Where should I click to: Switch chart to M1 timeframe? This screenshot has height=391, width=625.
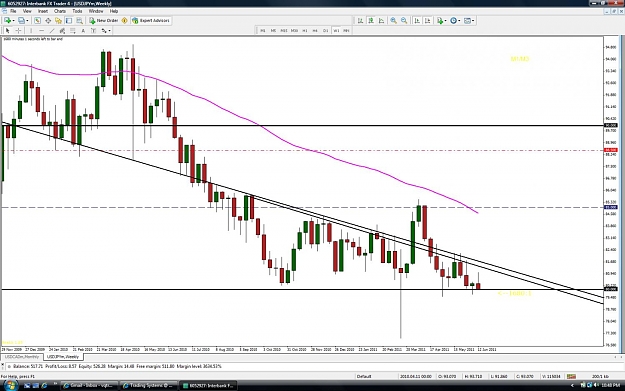click(263, 31)
